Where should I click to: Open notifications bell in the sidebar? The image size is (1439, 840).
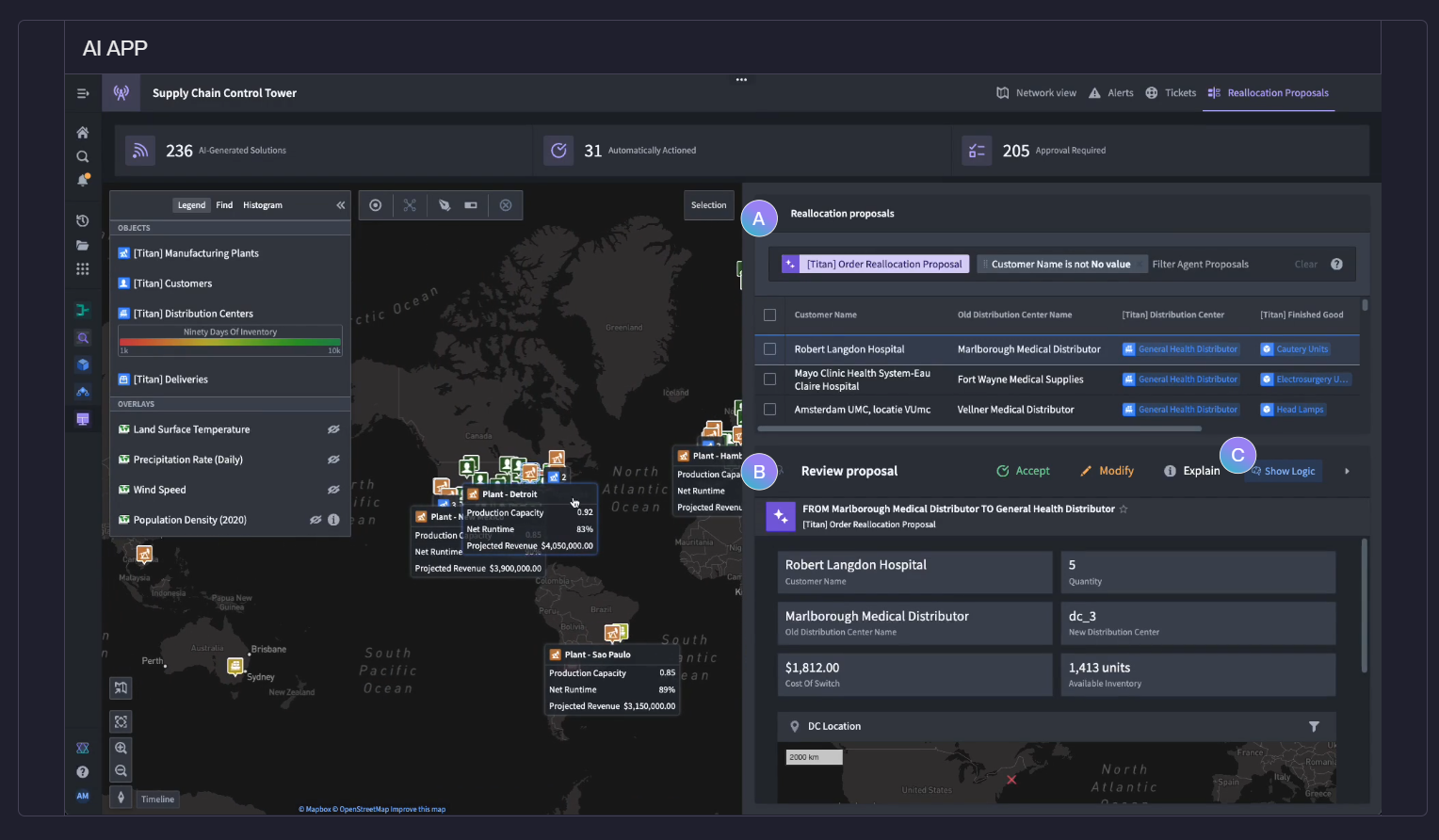83,179
